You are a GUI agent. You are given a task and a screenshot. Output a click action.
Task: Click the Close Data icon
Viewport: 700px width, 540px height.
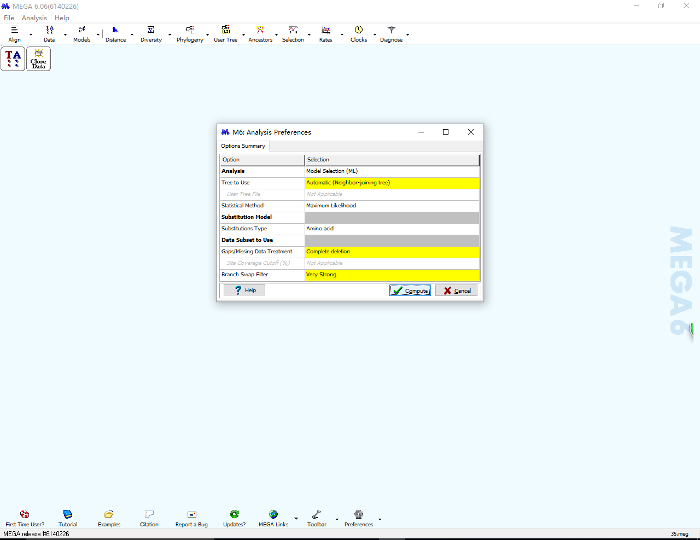[x=39, y=59]
